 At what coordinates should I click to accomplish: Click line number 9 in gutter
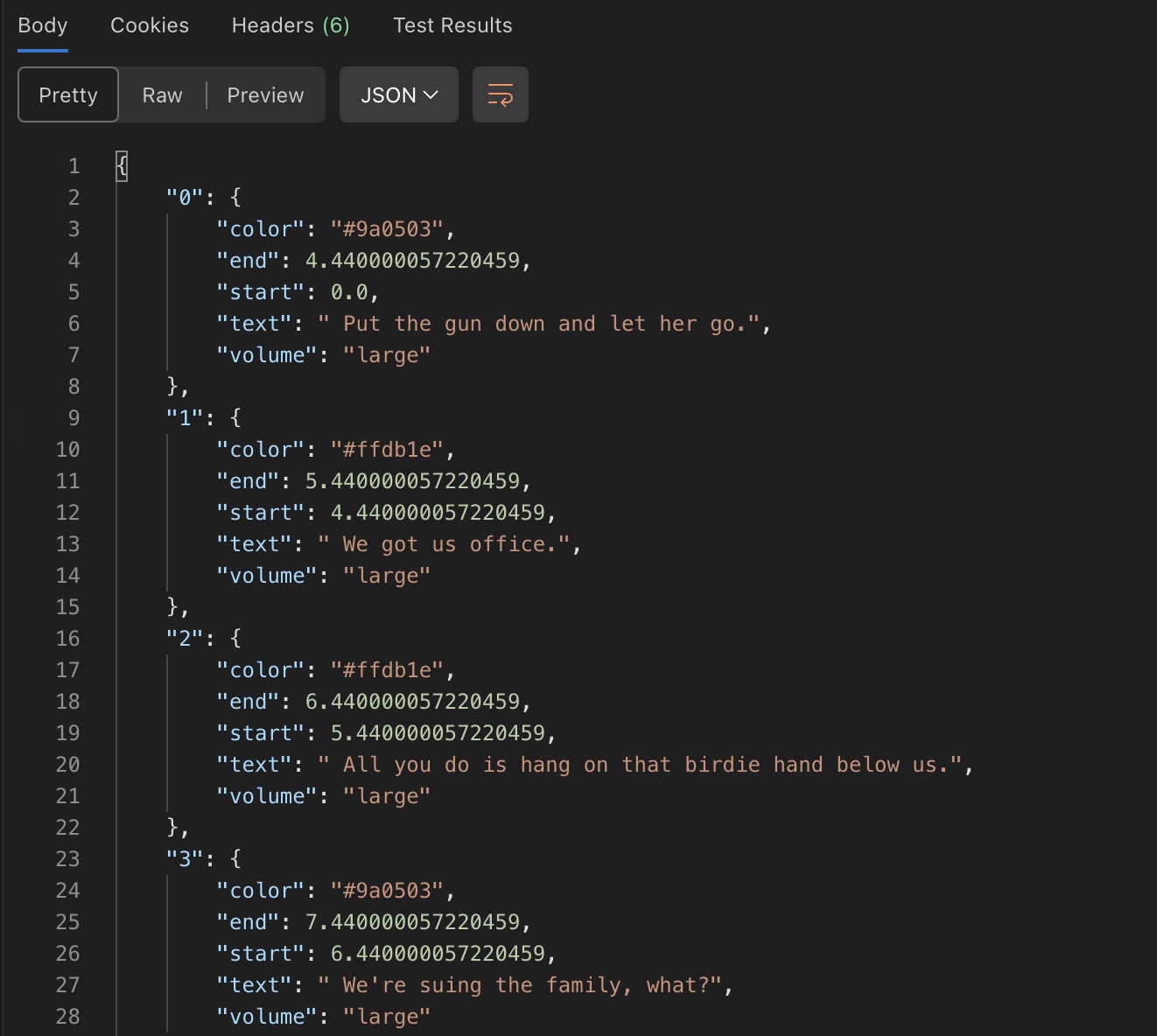[74, 418]
